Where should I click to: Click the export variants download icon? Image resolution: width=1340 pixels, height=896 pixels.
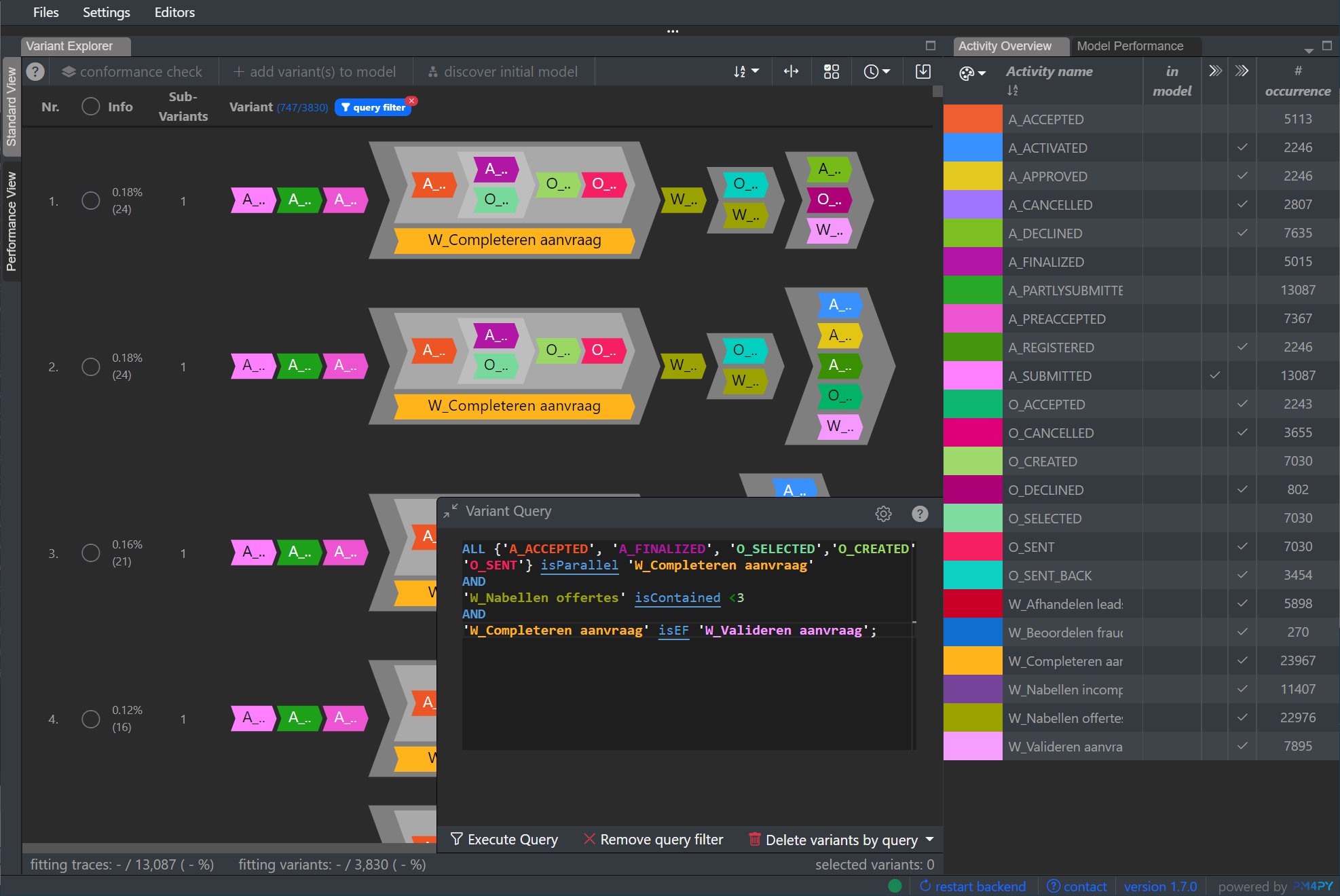922,71
